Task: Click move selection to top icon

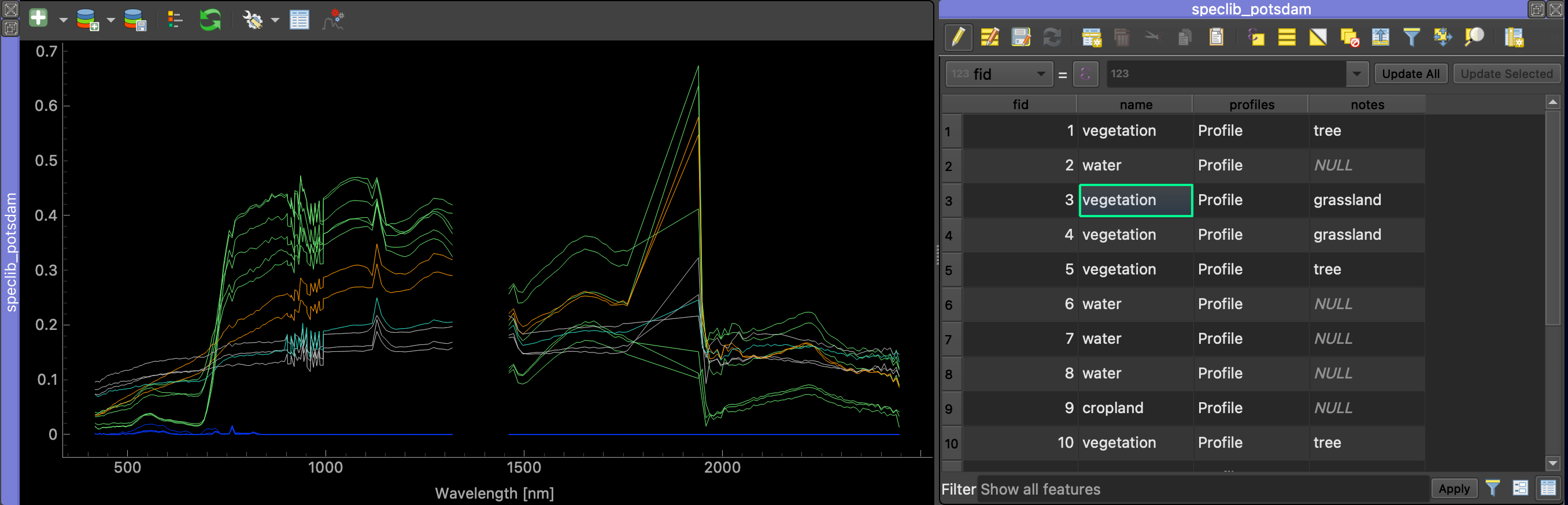Action: 1381,37
